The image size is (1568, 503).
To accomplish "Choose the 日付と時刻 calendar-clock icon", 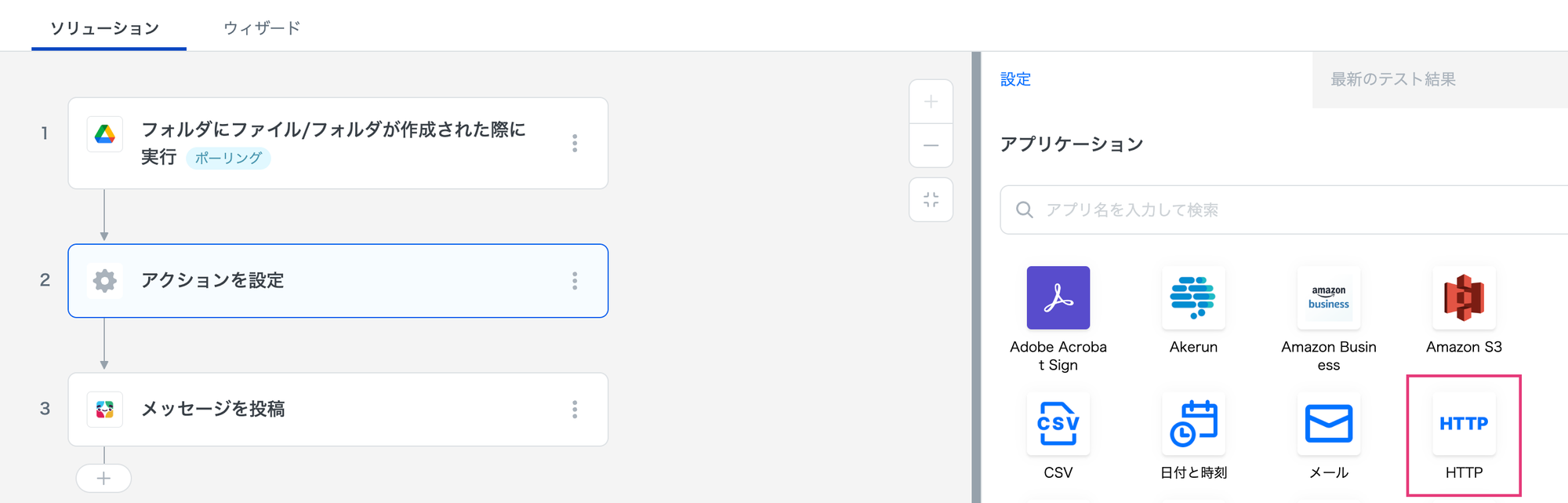I will [x=1192, y=424].
